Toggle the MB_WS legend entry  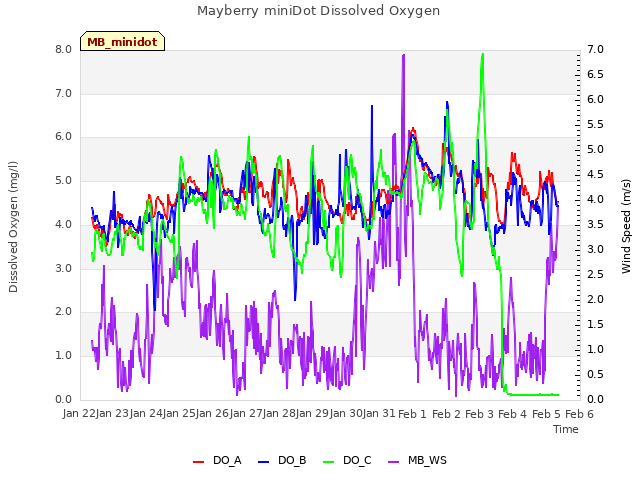click(417, 460)
